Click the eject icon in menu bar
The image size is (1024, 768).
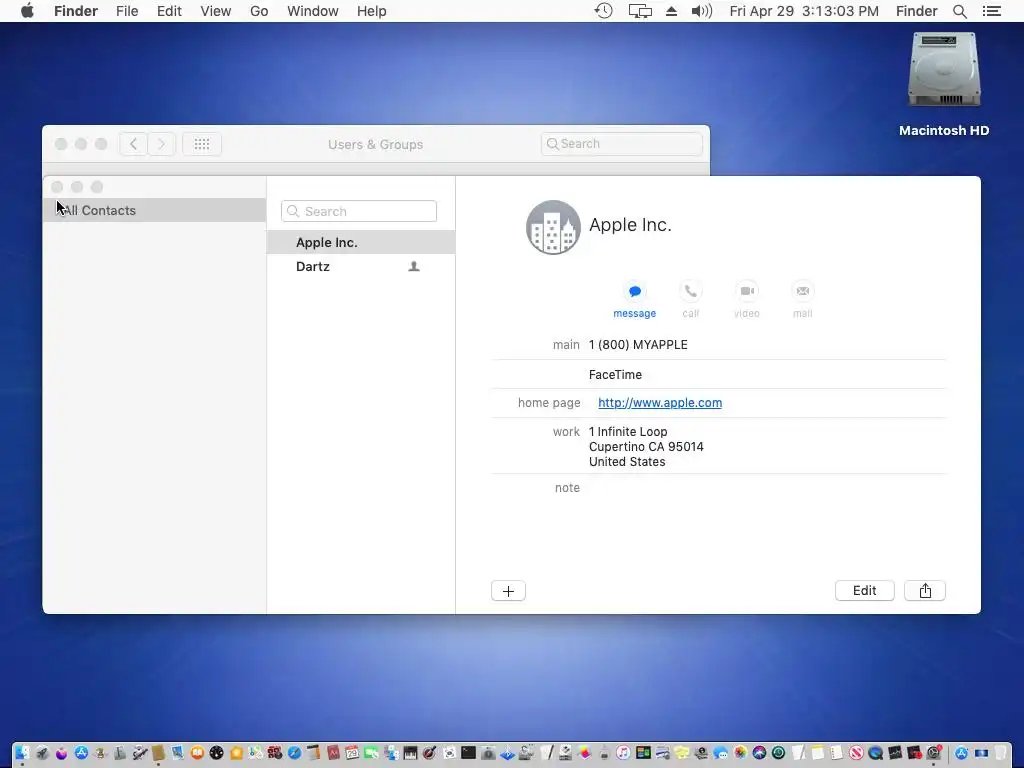[x=671, y=11]
